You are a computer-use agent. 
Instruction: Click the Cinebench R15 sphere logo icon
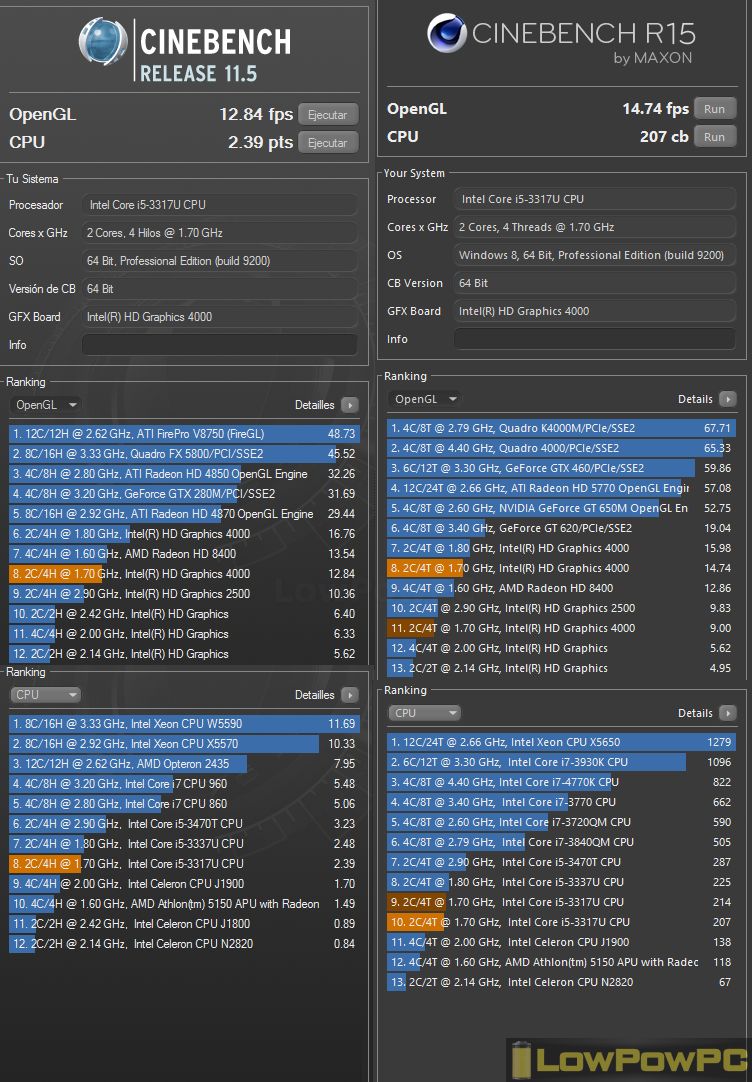(x=447, y=33)
